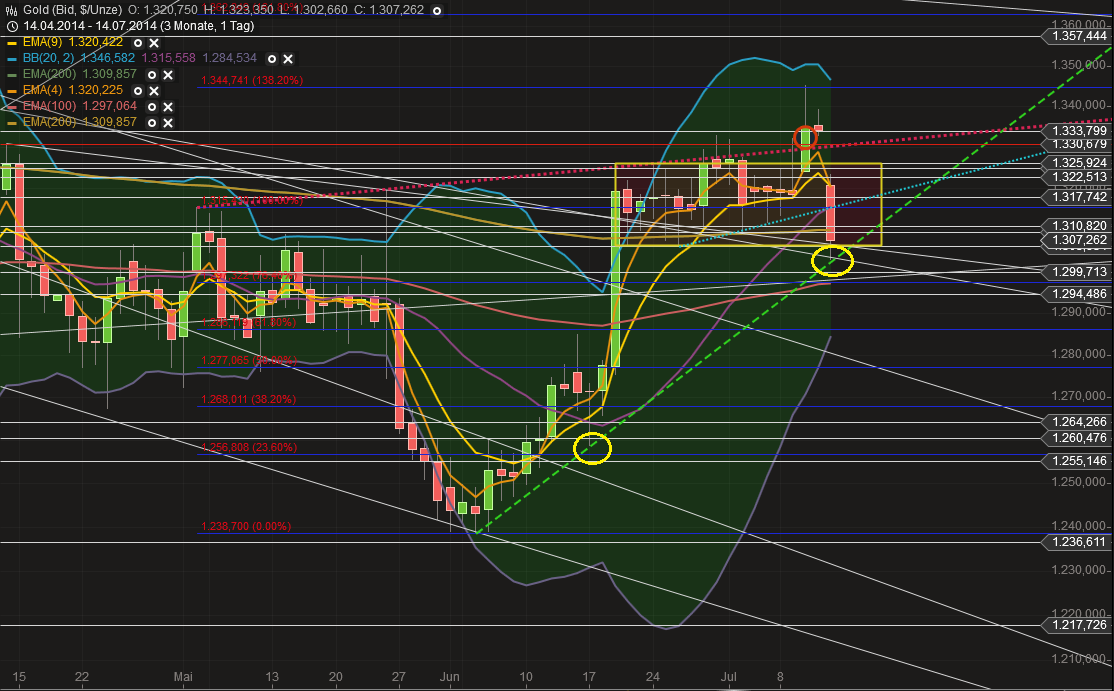Click the chart type icon beside Gold title
The height and width of the screenshot is (691, 1114).
(12, 9)
